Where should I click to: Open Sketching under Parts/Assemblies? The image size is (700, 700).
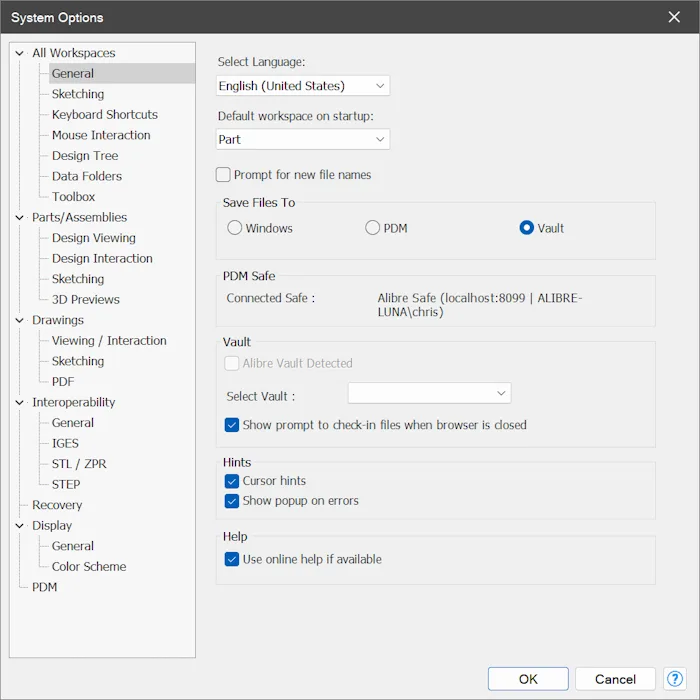(78, 279)
